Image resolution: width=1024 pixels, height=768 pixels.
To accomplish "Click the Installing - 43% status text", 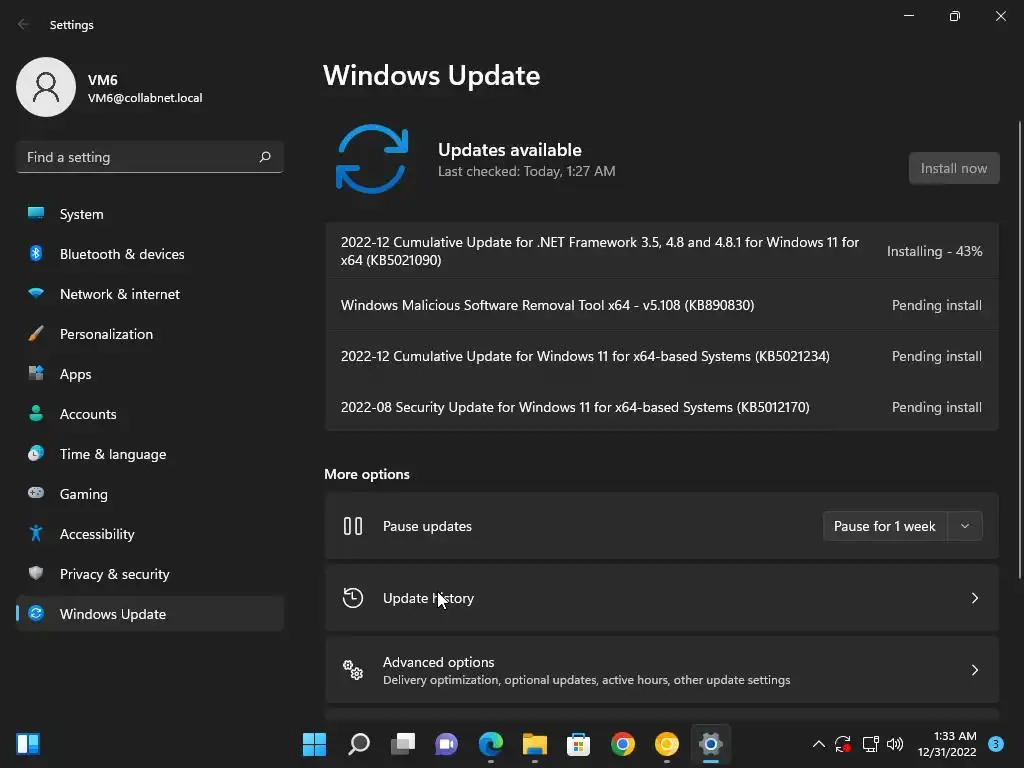I will [934, 251].
